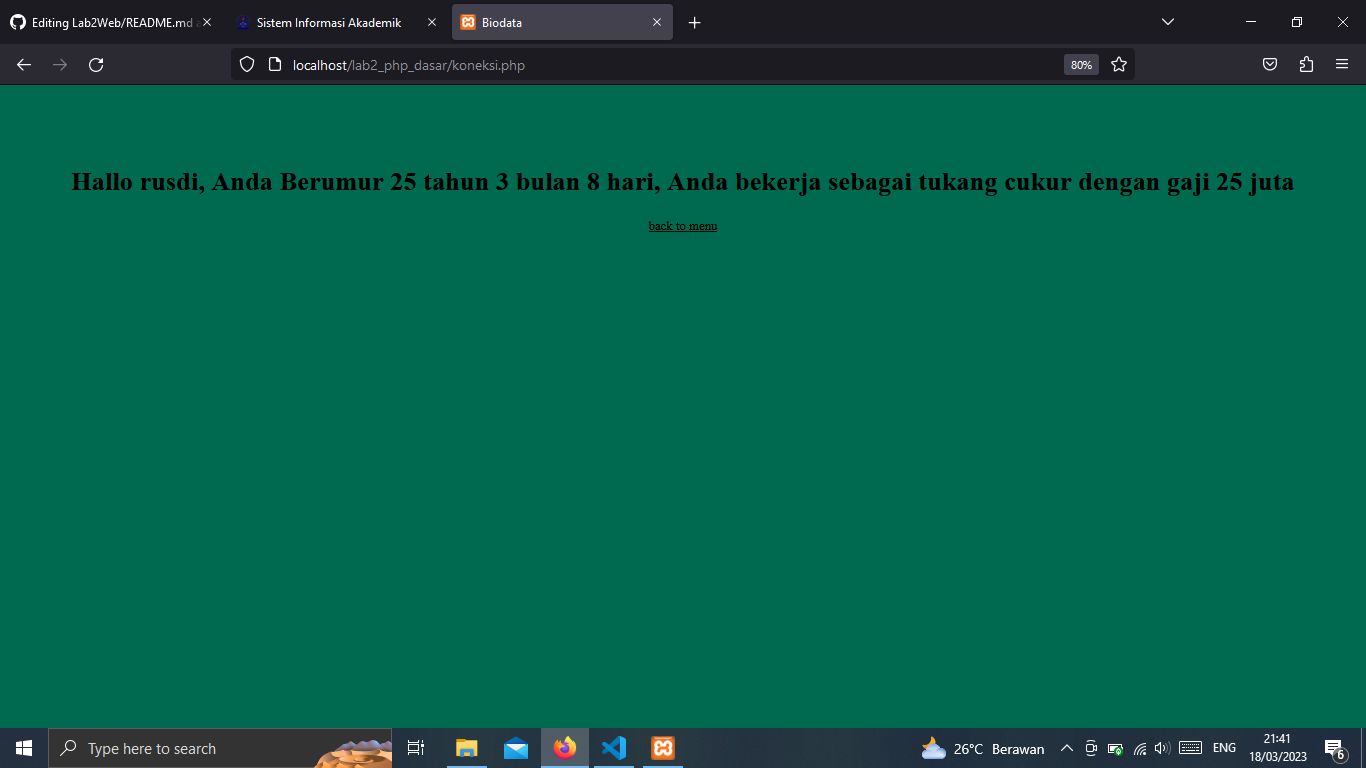Open the Firefox hamburger menu
Viewport: 1366px width, 768px height.
click(x=1343, y=64)
